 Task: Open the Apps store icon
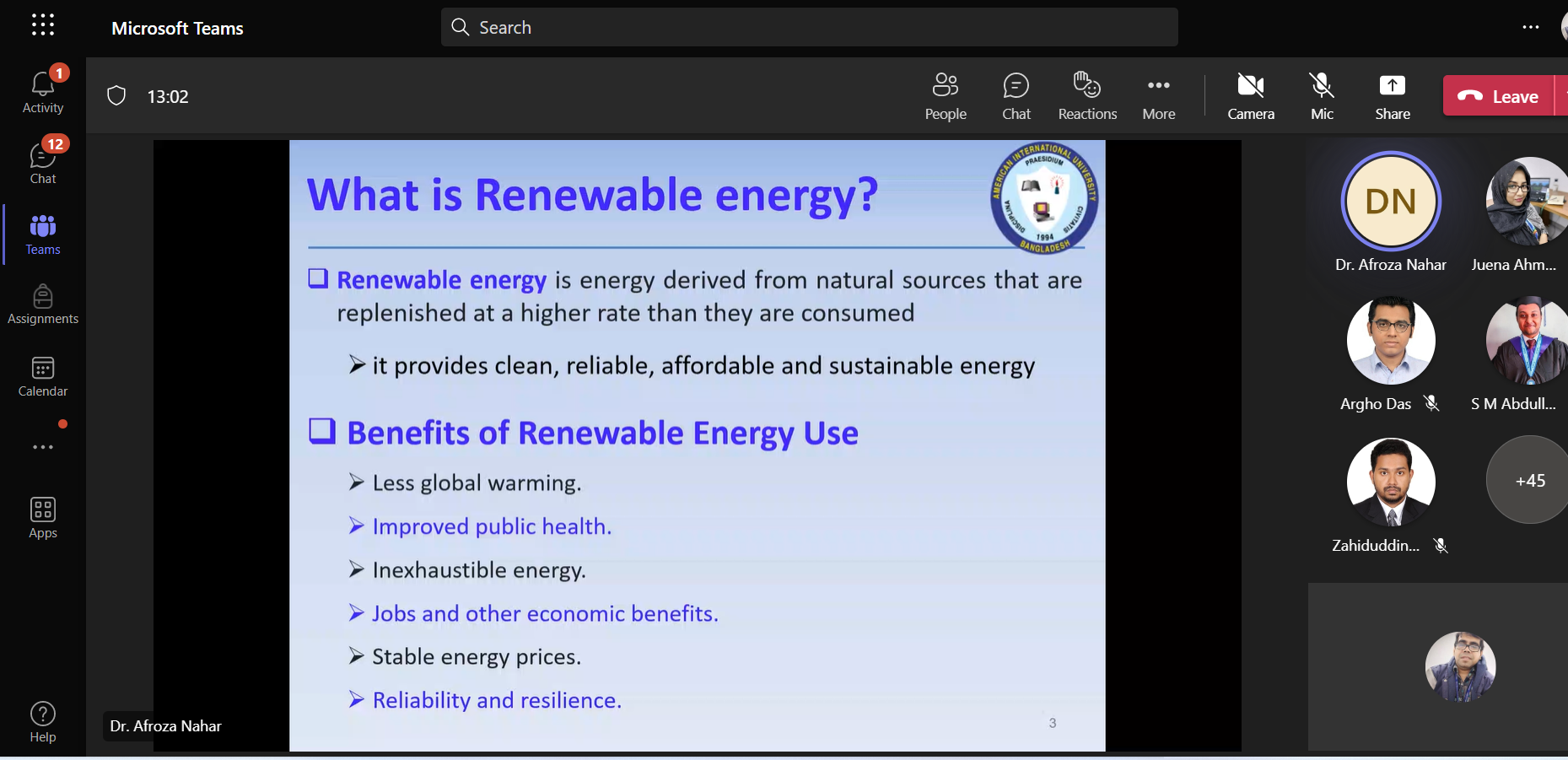pos(42,517)
